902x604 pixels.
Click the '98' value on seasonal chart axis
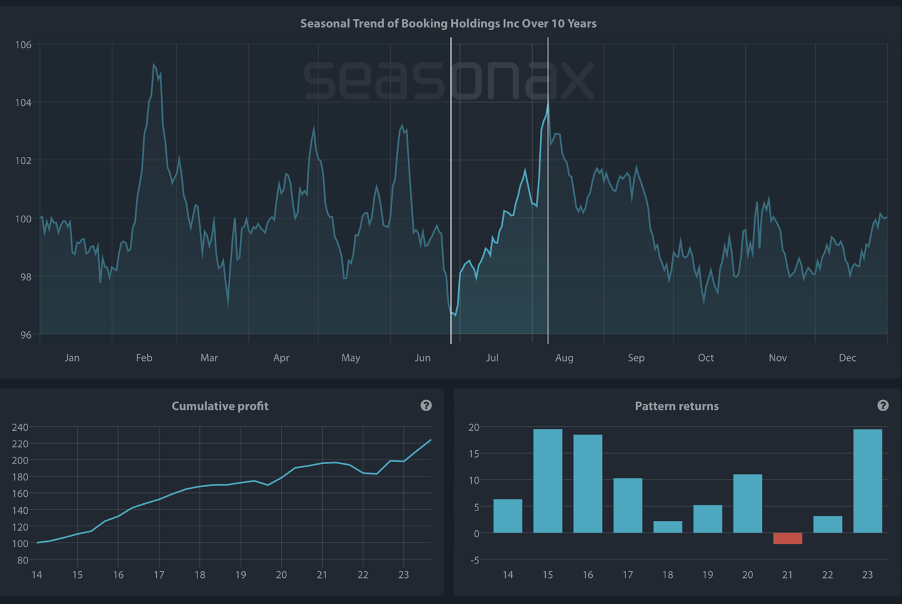click(26, 277)
